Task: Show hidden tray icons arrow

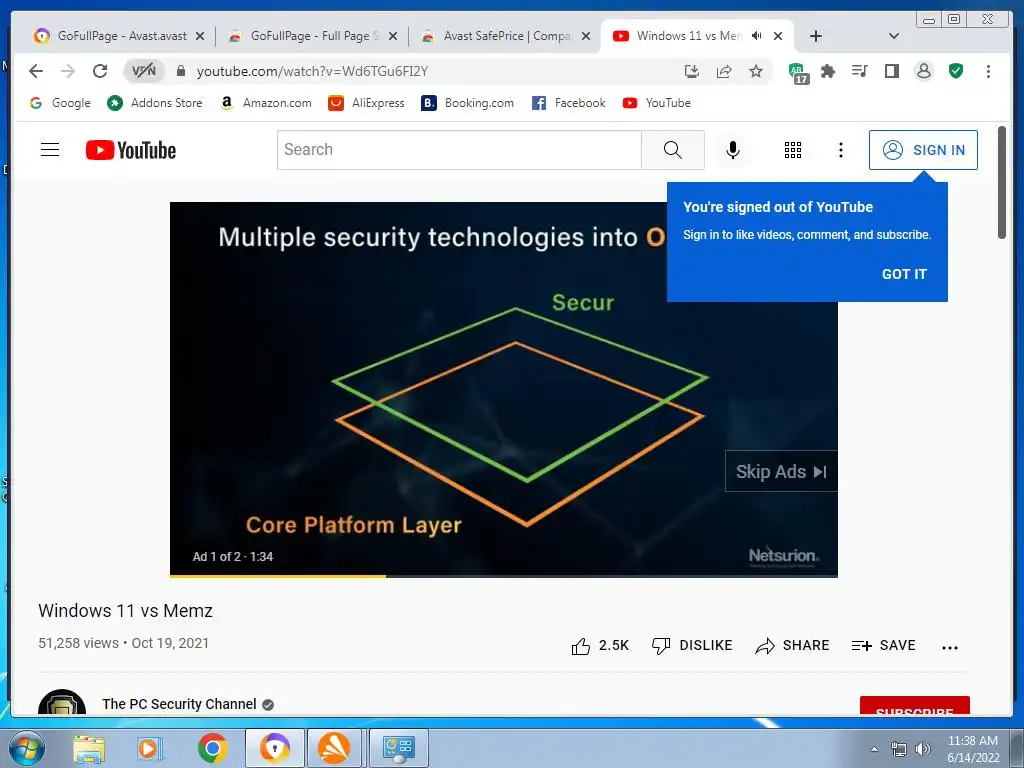Action: tap(874, 749)
